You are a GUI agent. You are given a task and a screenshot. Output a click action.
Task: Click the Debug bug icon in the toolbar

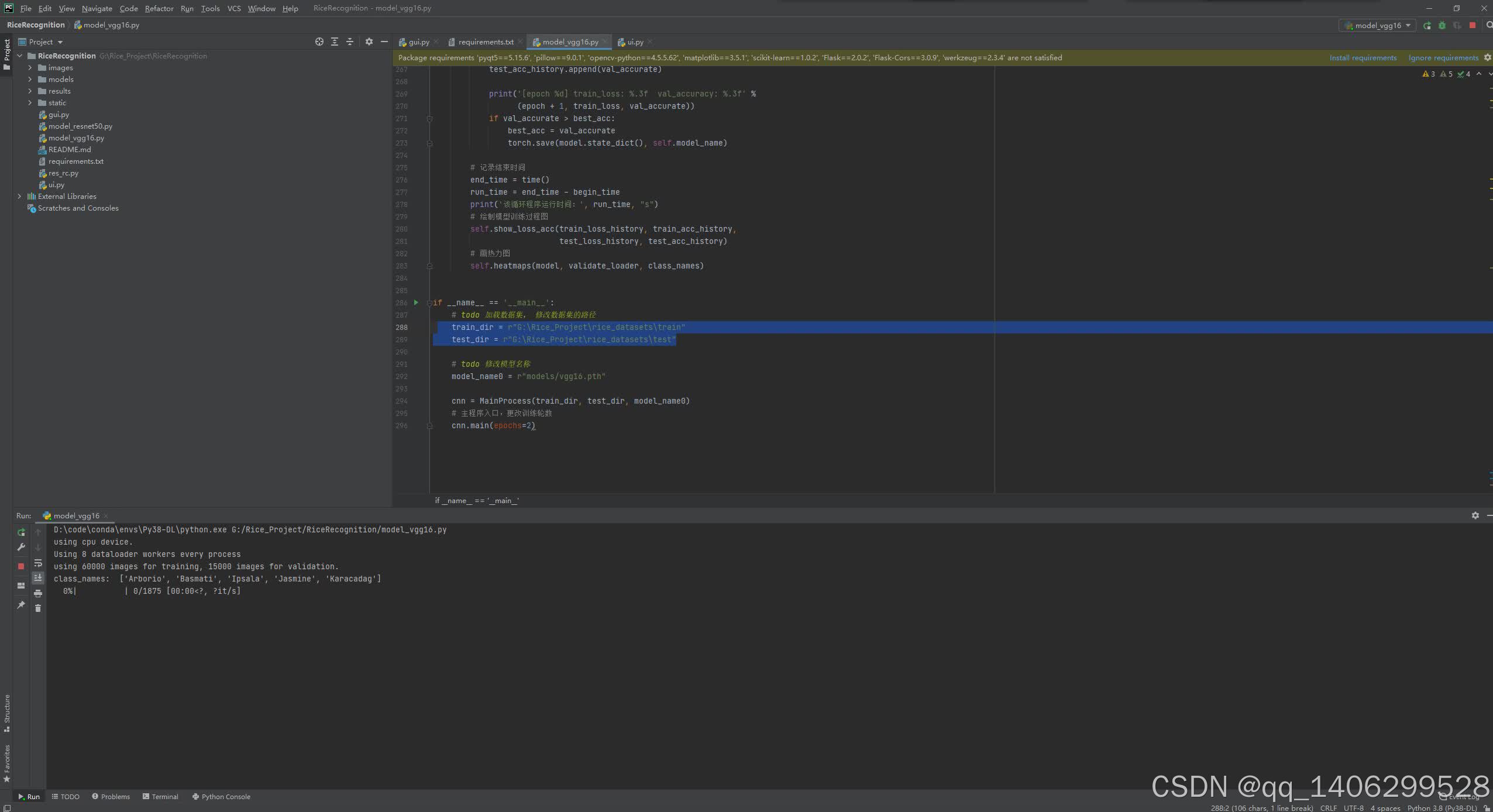point(1442,26)
